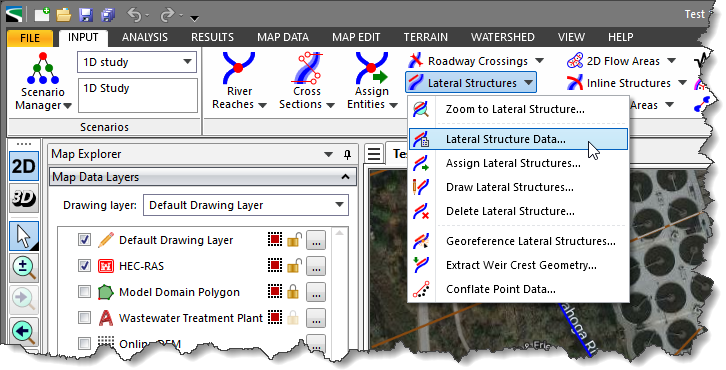The image size is (726, 370).
Task: Switch to the TERRAIN ribbon tab
Action: coord(426,37)
